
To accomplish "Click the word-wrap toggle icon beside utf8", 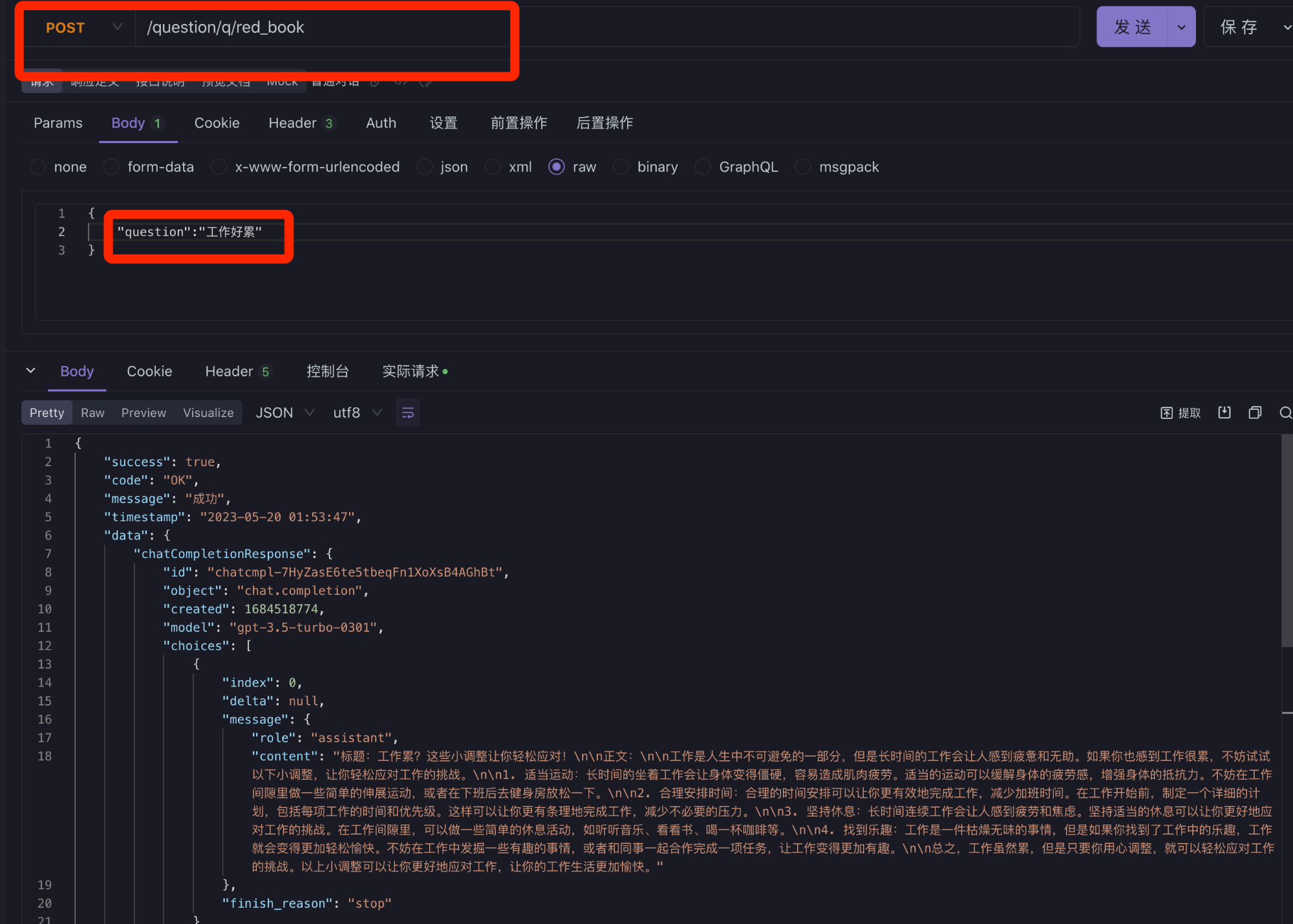I will pos(408,413).
